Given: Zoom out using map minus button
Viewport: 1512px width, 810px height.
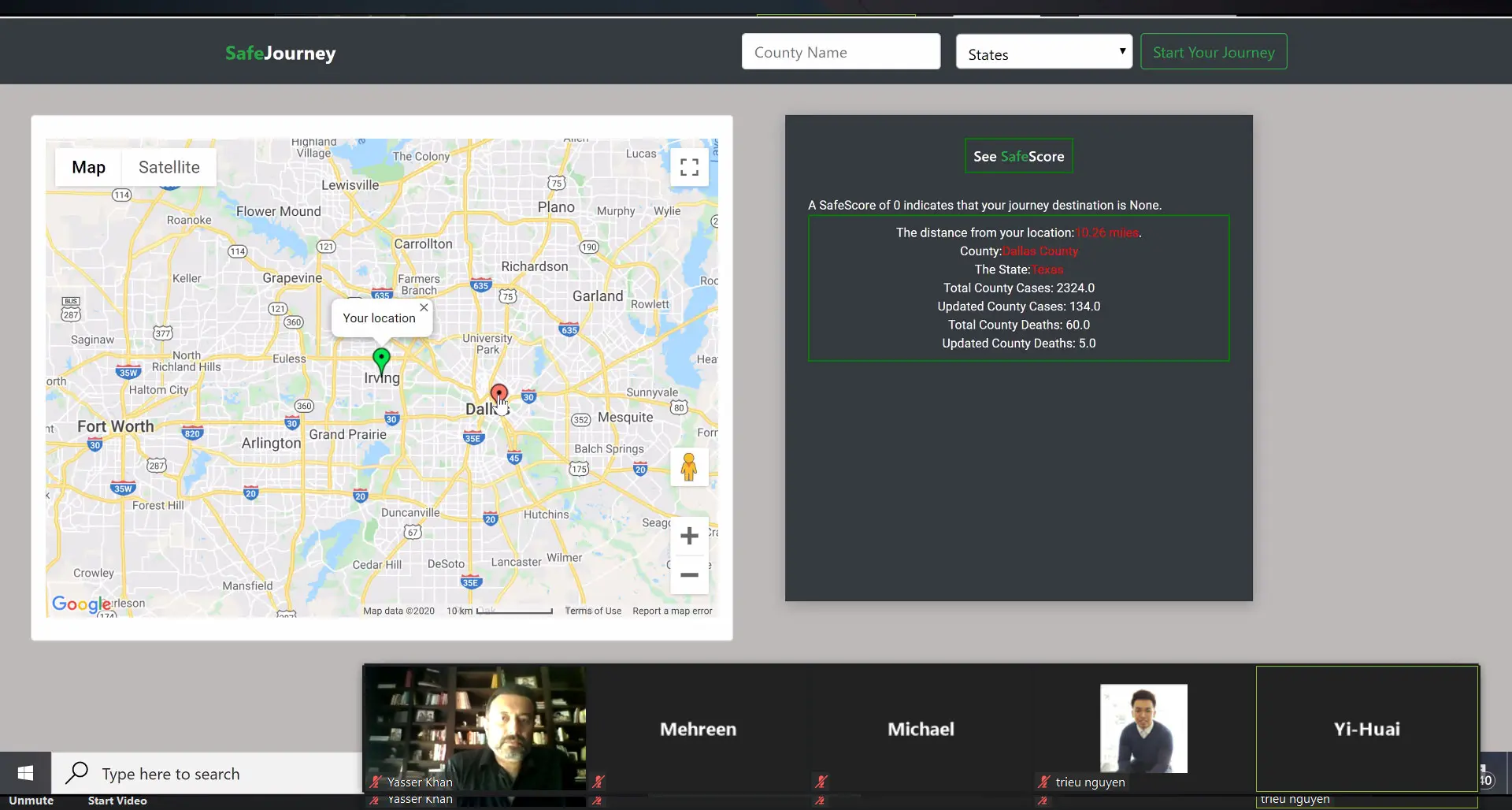Looking at the screenshot, I should tap(689, 575).
